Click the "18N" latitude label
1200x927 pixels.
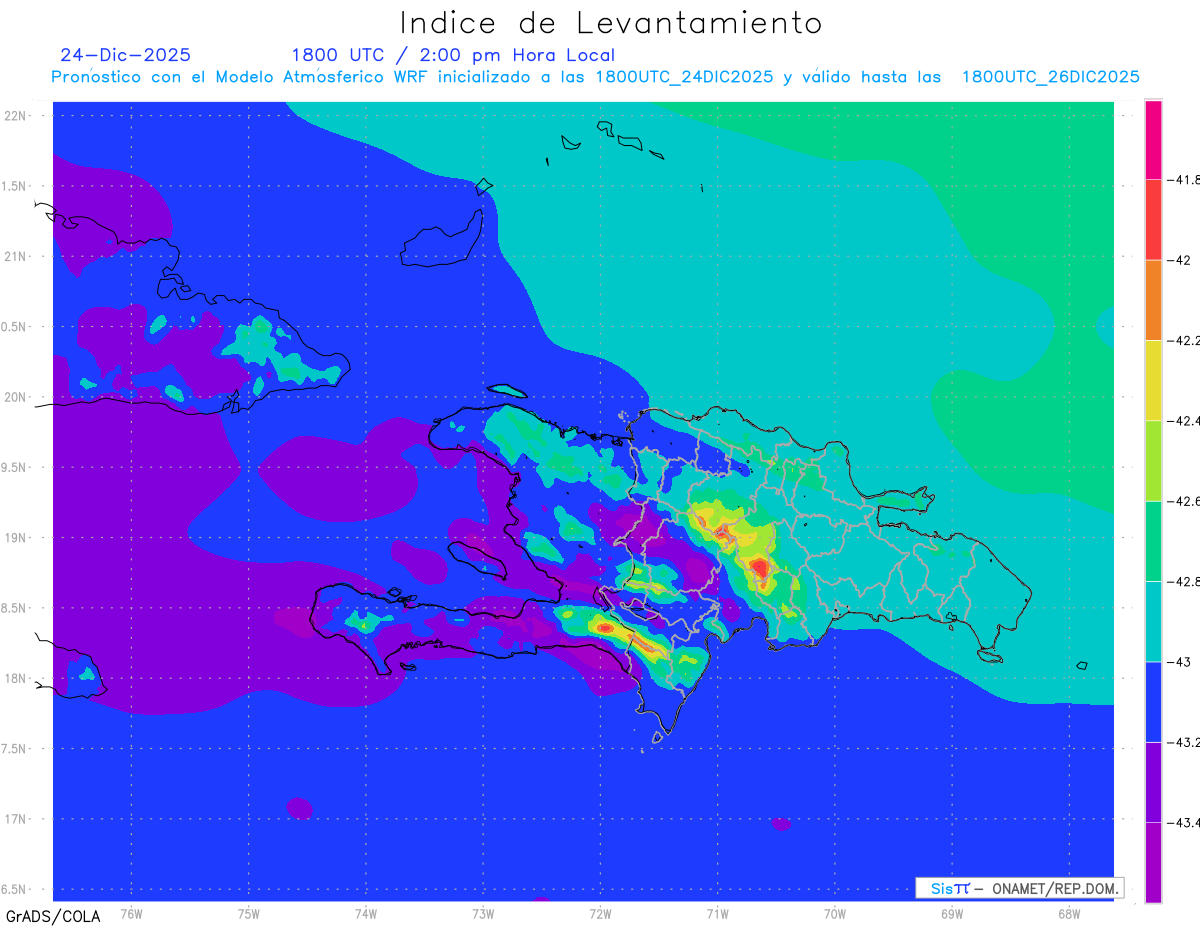click(15, 678)
